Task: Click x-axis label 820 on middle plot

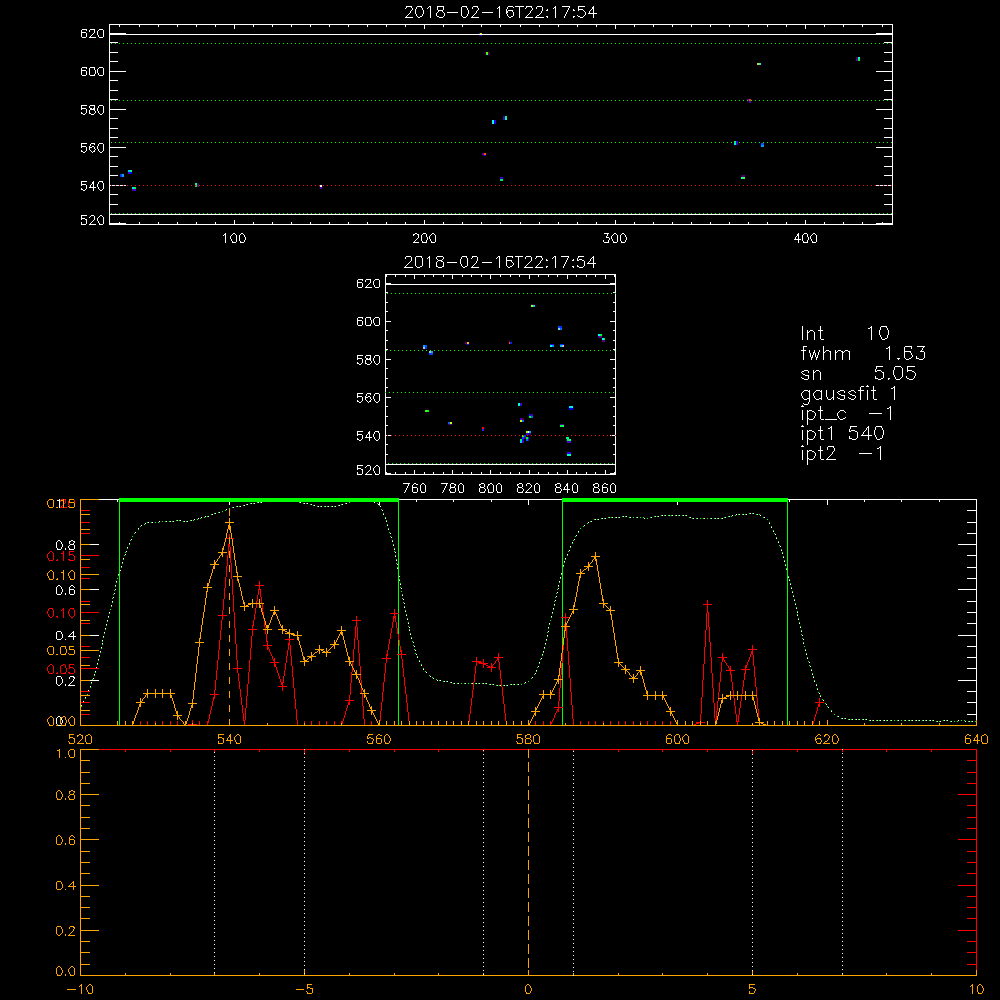Action: pos(529,489)
